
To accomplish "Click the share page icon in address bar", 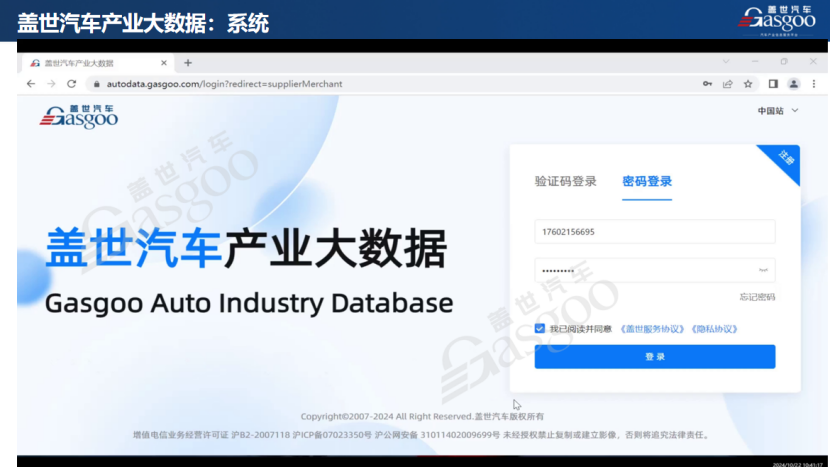I will (728, 84).
